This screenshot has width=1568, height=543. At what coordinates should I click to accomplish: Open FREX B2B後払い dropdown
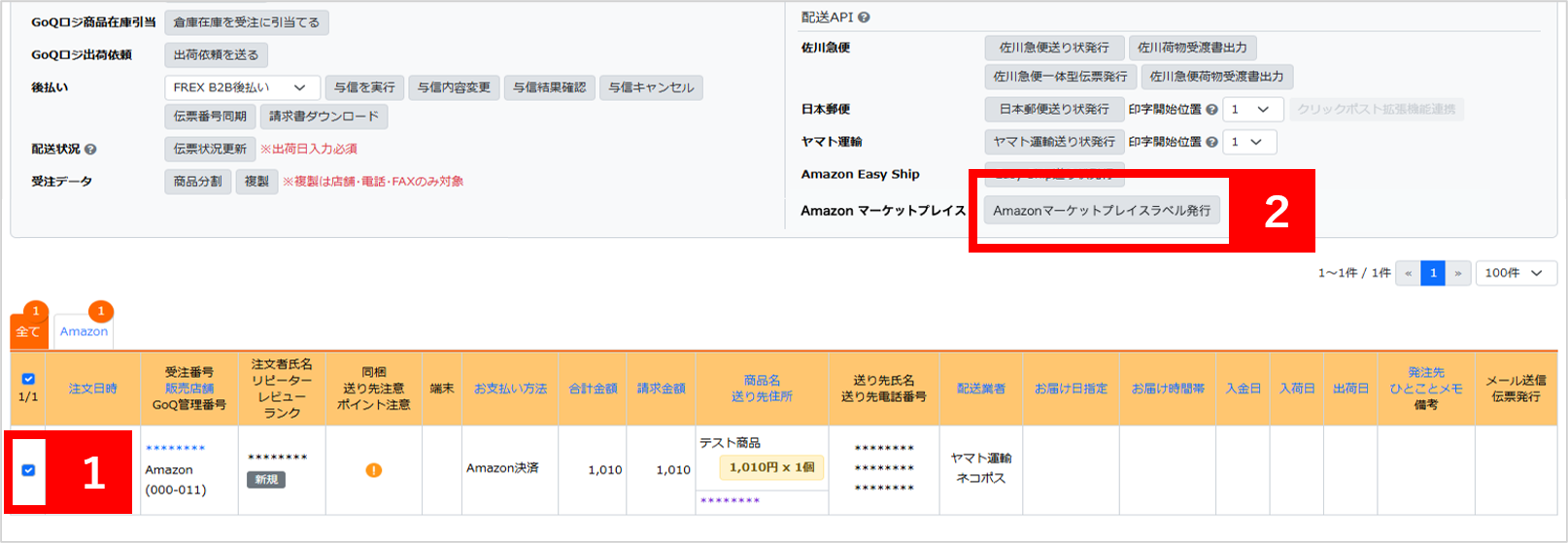pyautogui.click(x=241, y=87)
